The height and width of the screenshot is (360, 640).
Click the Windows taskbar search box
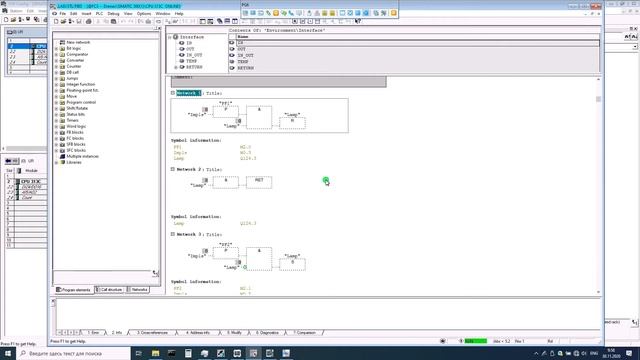tap(73, 353)
